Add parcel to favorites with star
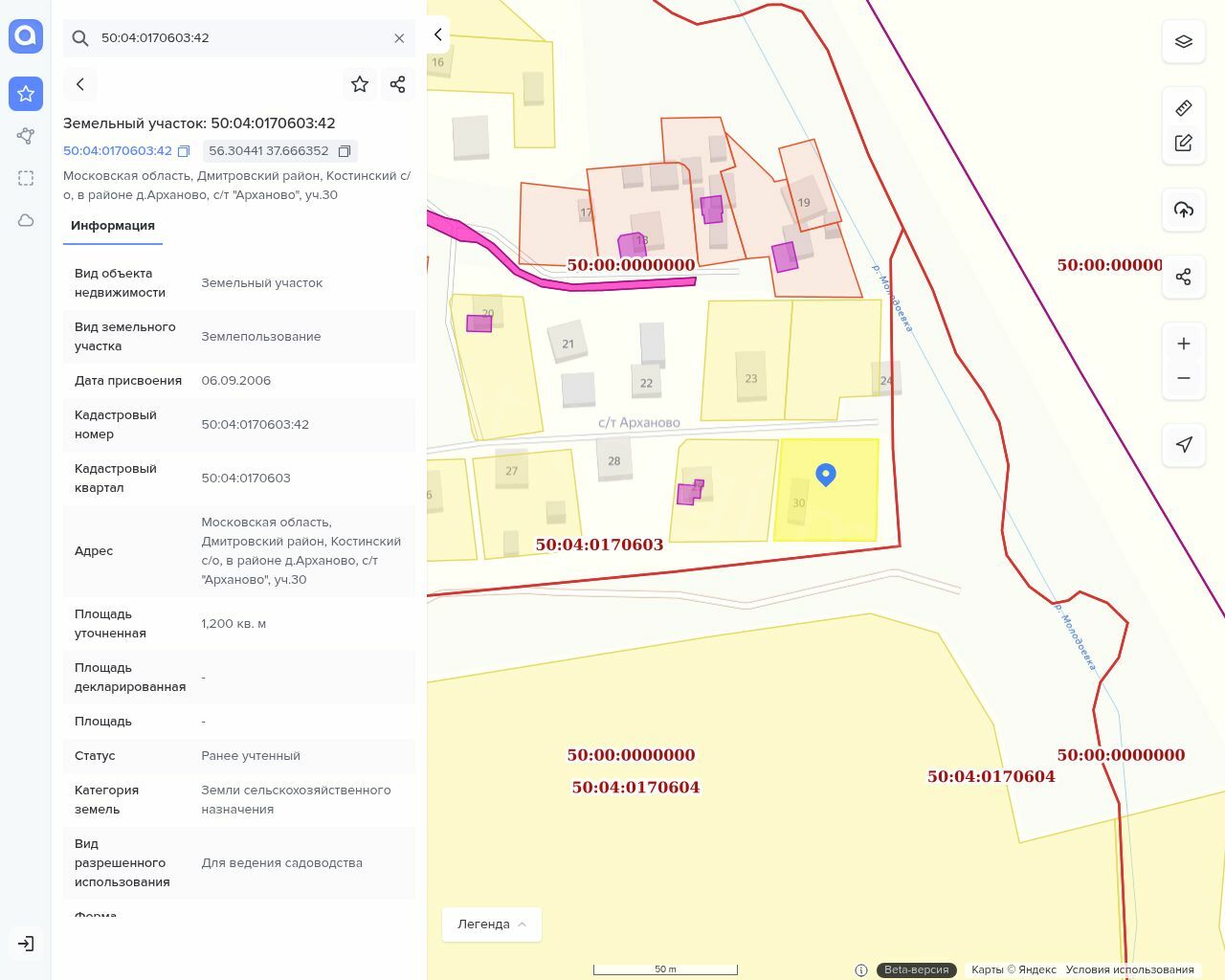1225x980 pixels. [360, 84]
